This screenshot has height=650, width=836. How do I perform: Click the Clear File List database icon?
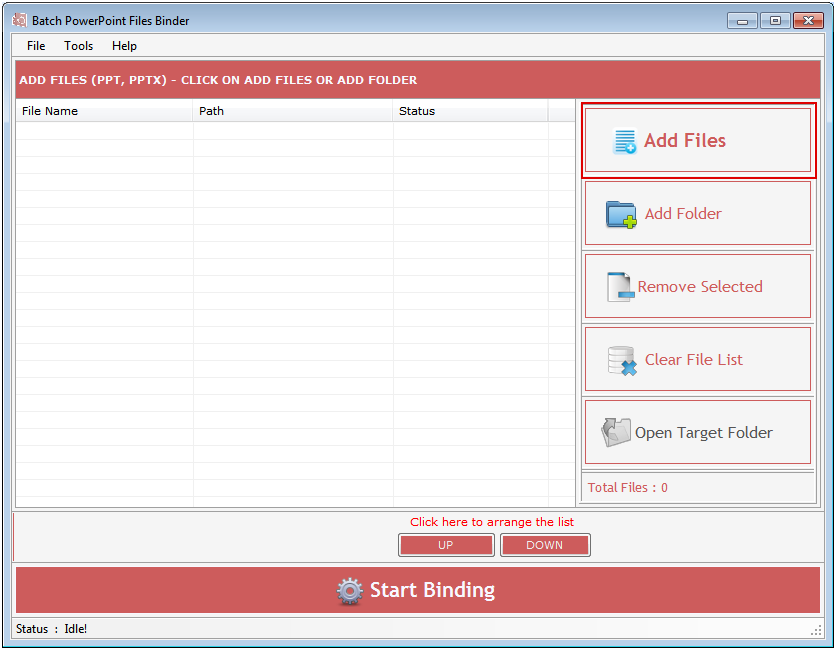pyautogui.click(x=622, y=360)
